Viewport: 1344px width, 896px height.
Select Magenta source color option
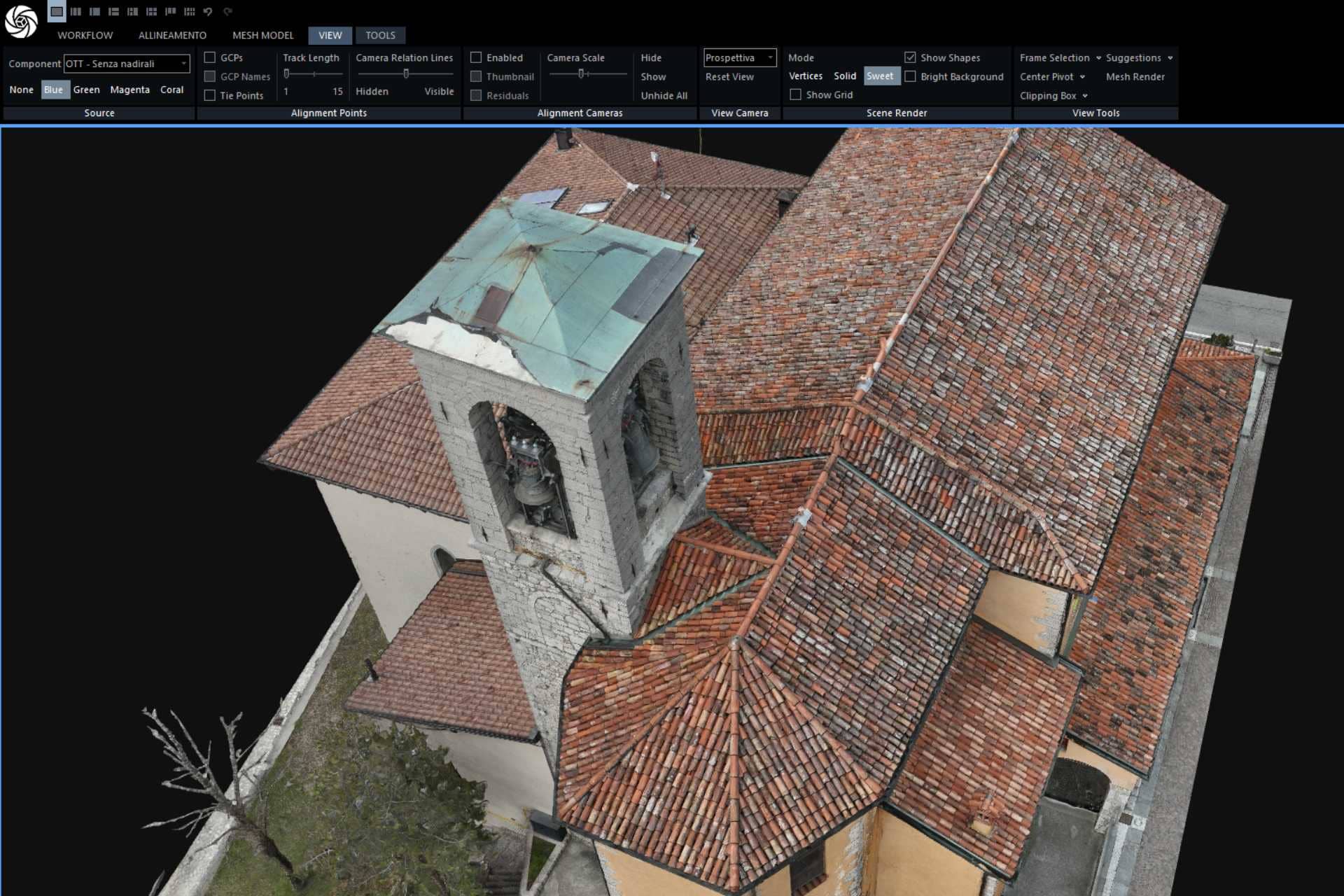click(x=129, y=90)
